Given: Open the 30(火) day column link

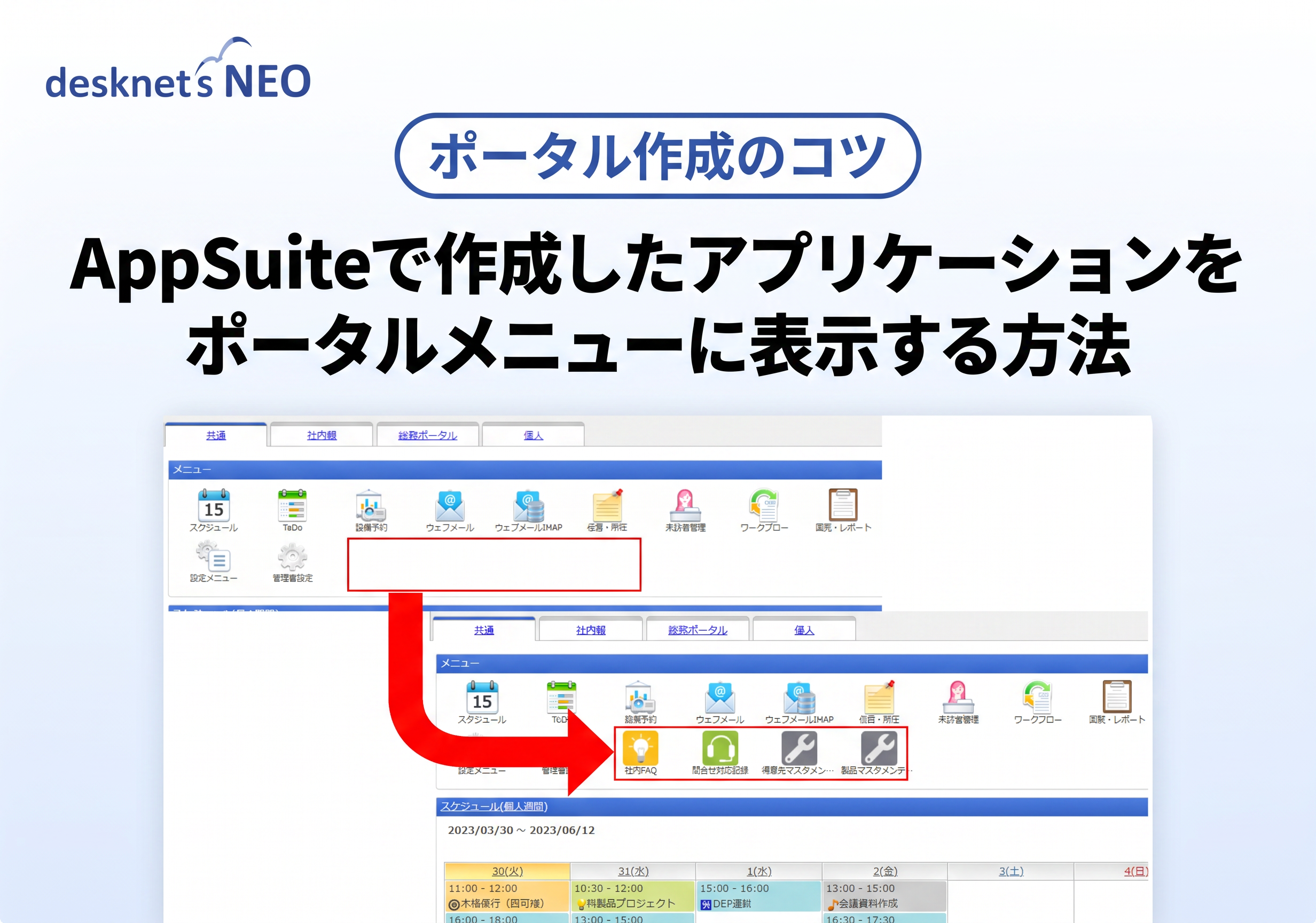Looking at the screenshot, I should (507, 871).
